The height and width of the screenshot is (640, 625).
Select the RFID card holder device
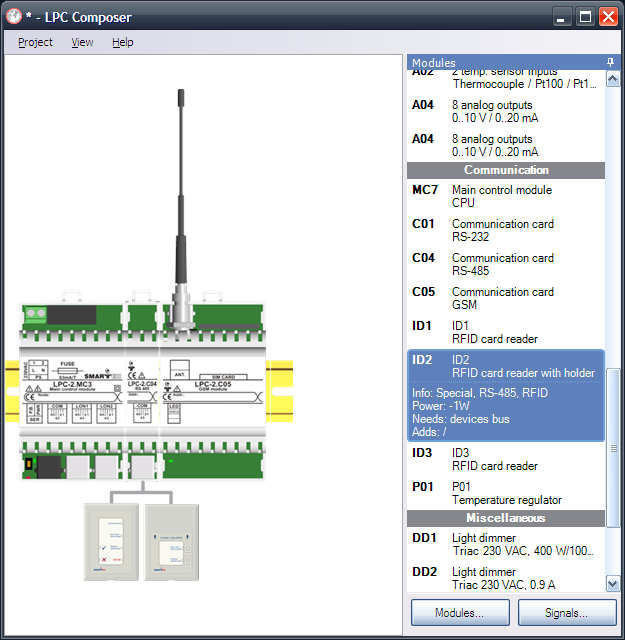pos(171,542)
